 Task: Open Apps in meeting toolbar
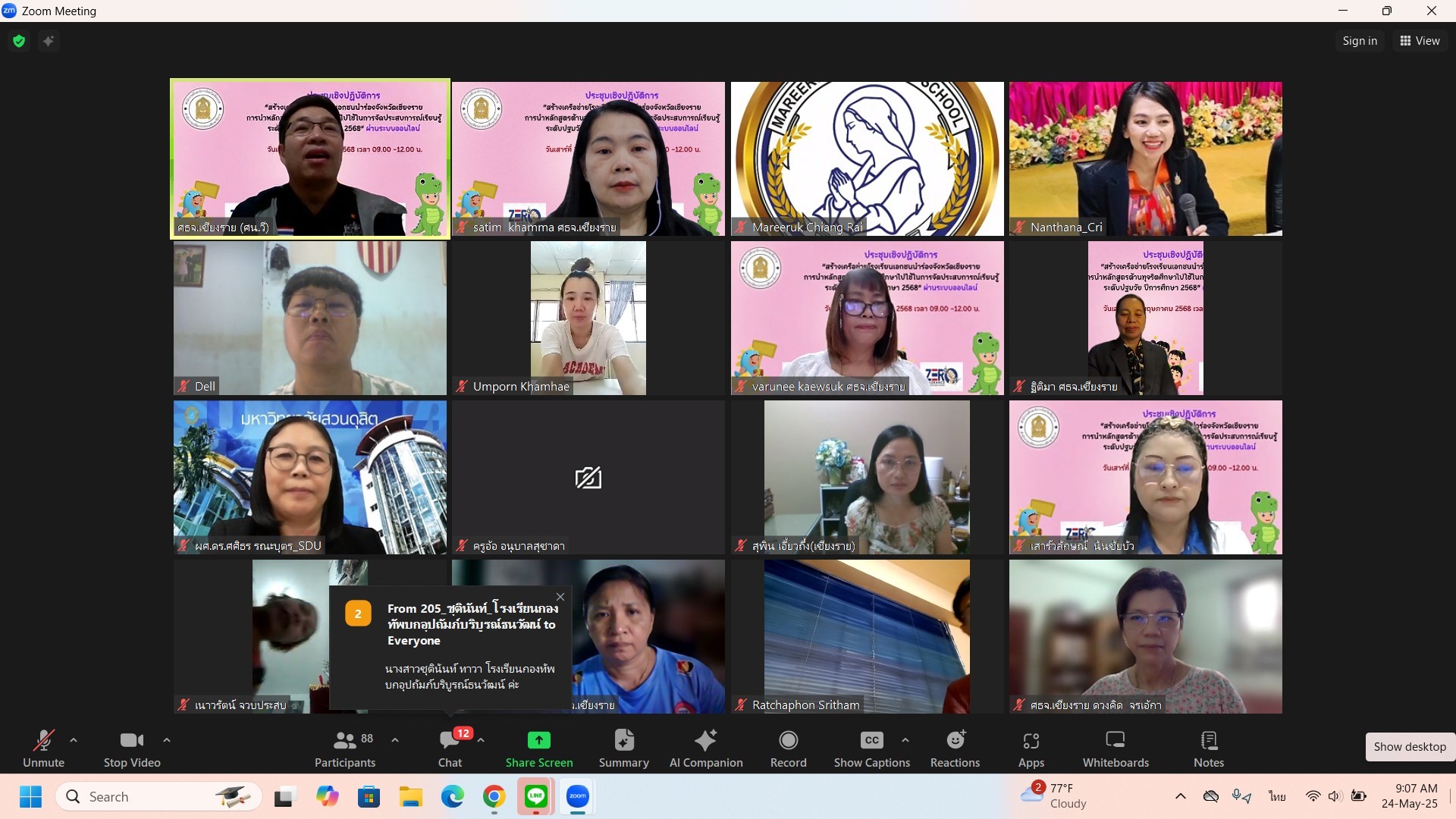1031,748
